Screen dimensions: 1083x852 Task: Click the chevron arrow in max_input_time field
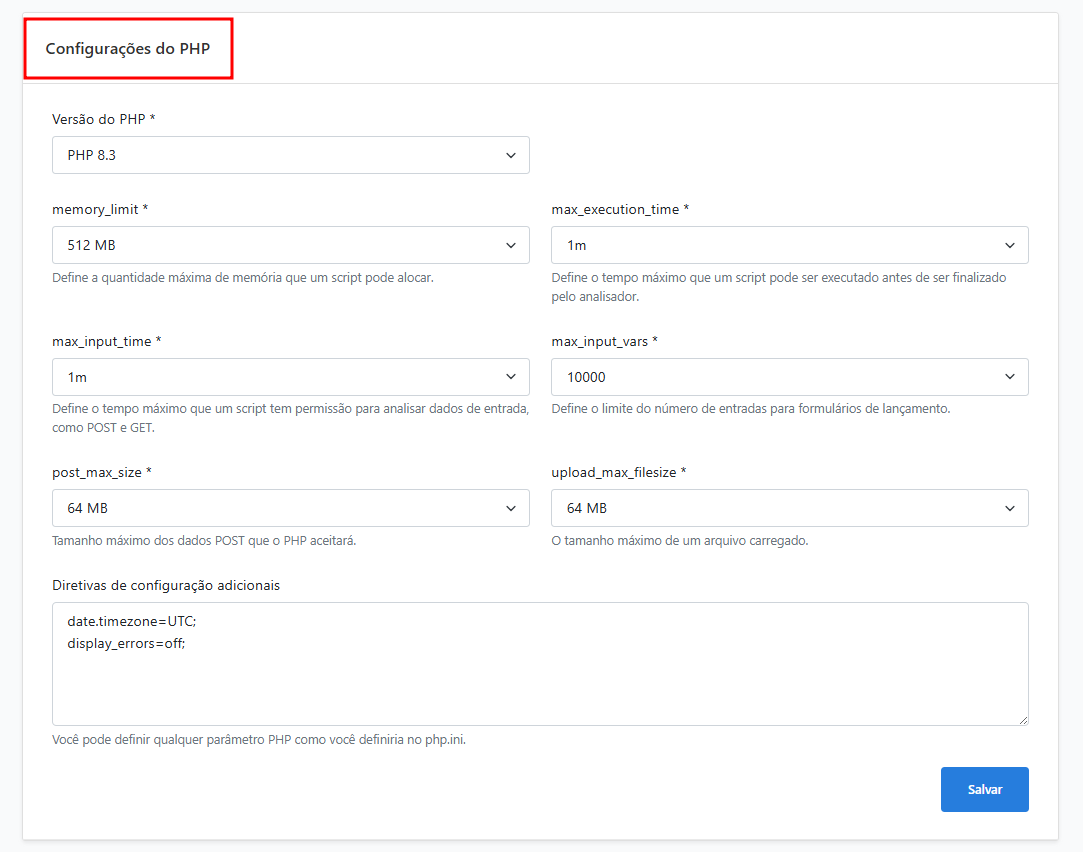511,377
